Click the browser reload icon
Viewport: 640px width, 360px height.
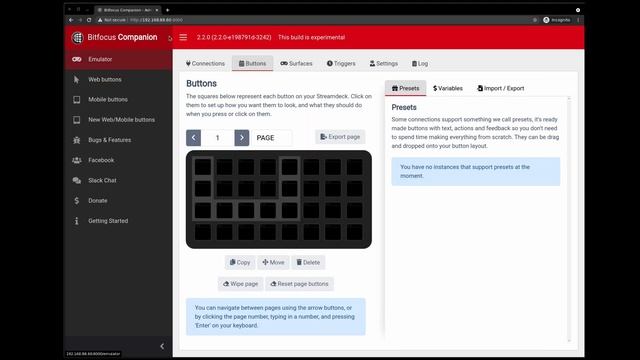(89, 20)
